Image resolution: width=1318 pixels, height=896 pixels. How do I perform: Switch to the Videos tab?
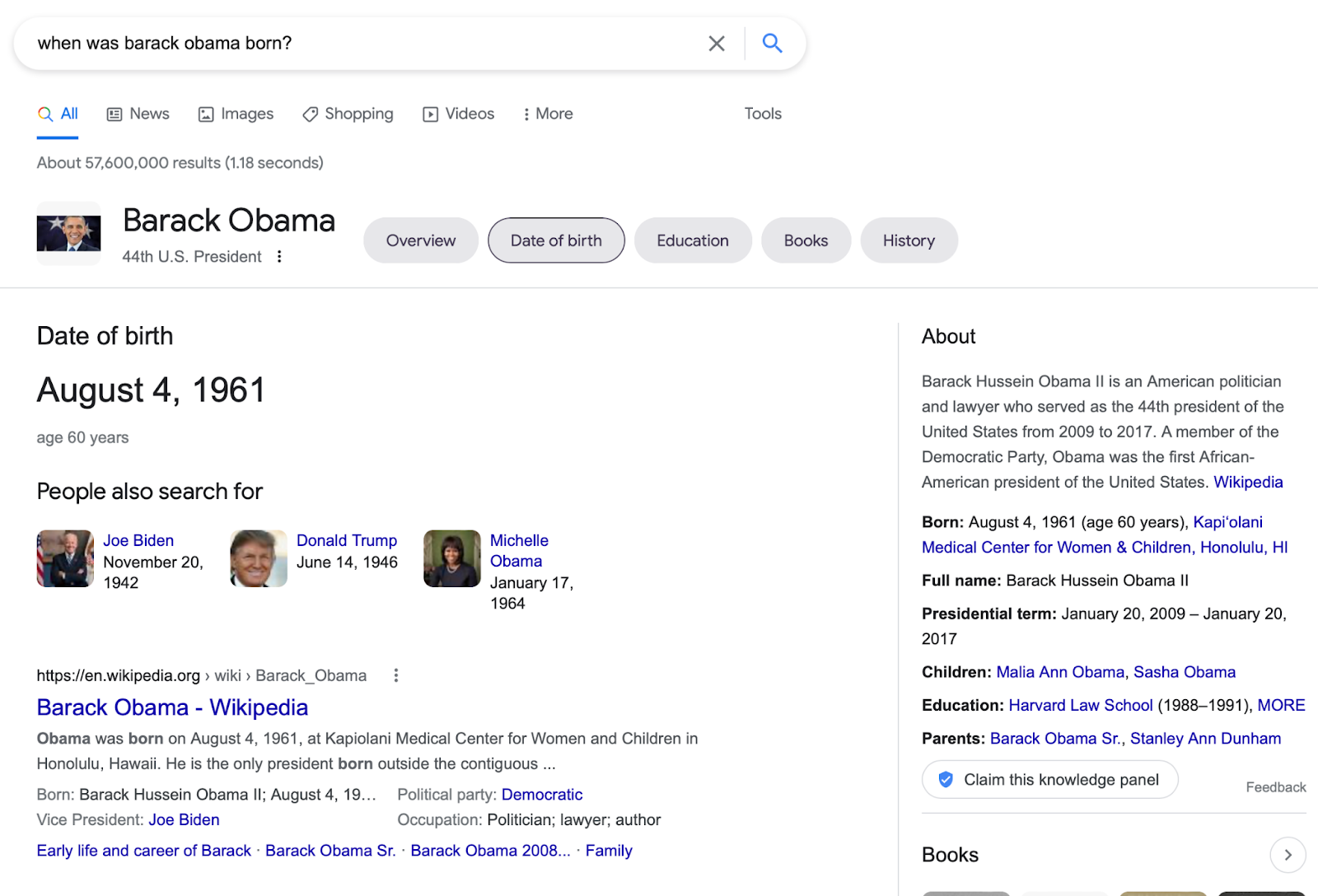coord(459,114)
